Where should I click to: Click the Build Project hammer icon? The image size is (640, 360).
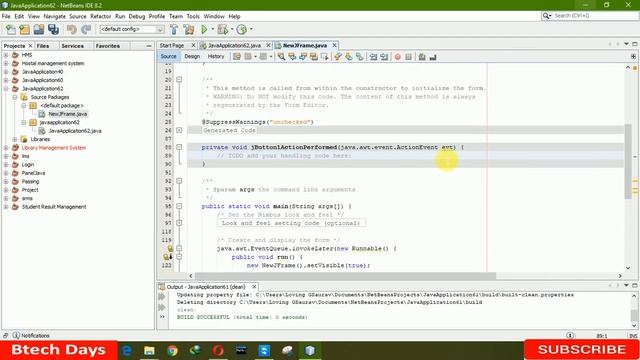pos(174,29)
